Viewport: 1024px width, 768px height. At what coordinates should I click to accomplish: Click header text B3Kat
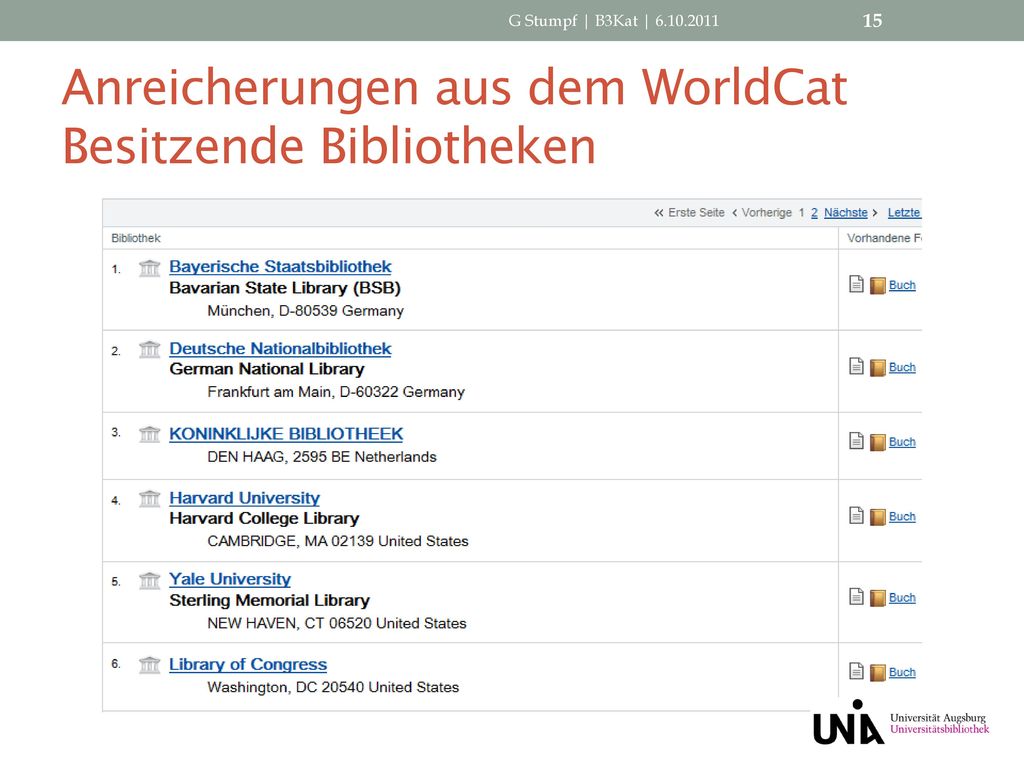click(616, 21)
